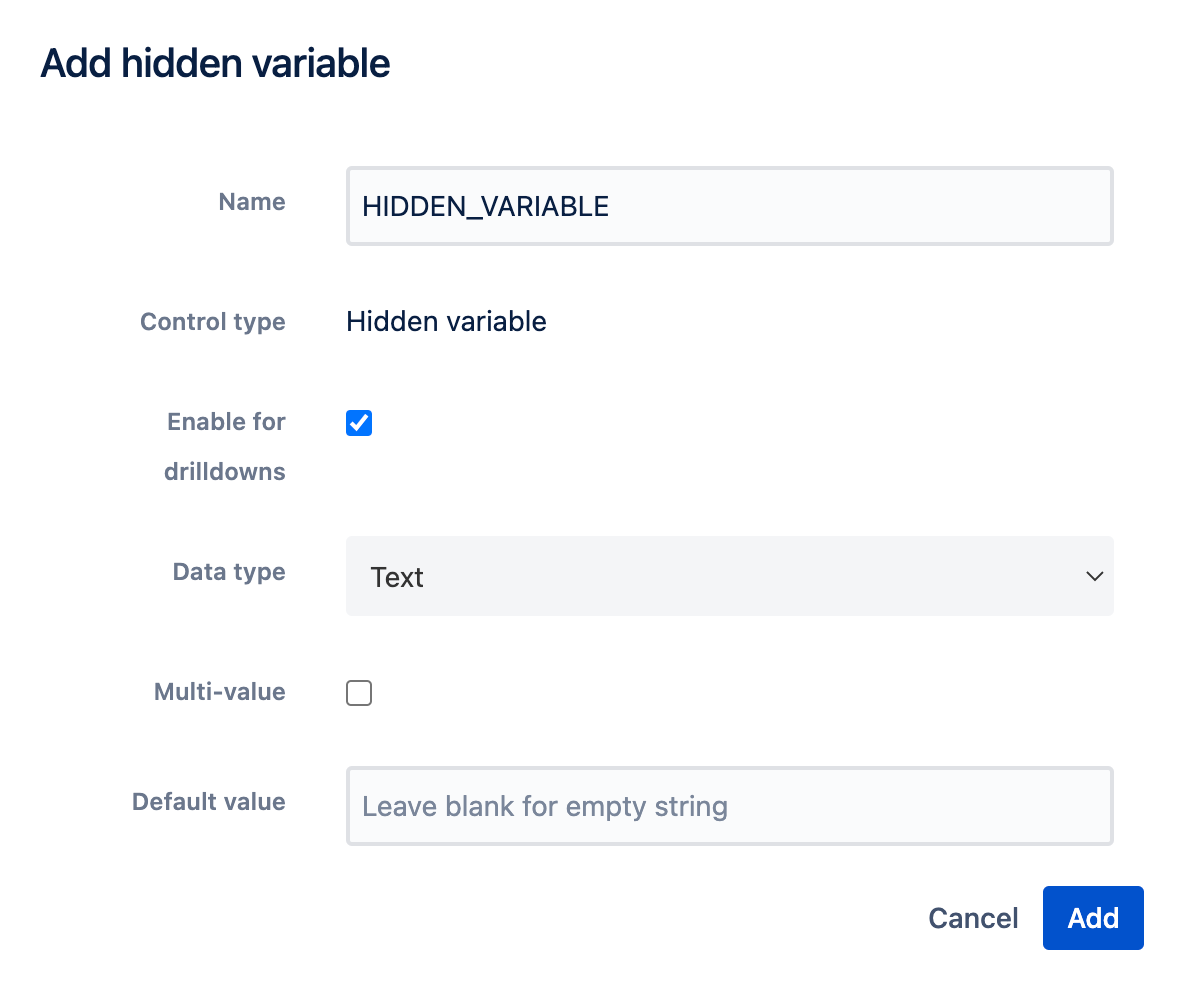This screenshot has width=1180, height=988.
Task: Focus the Name input field
Action: [729, 206]
